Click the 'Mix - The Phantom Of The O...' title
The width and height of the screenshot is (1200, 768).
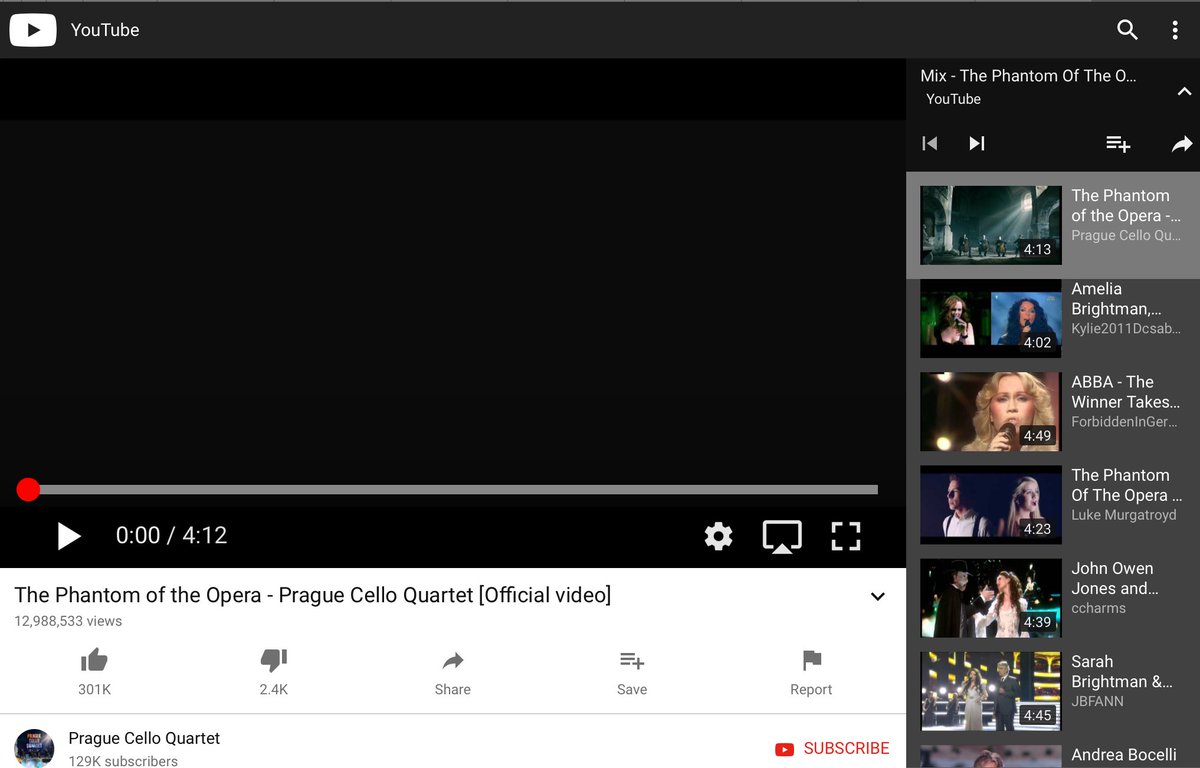point(1028,76)
